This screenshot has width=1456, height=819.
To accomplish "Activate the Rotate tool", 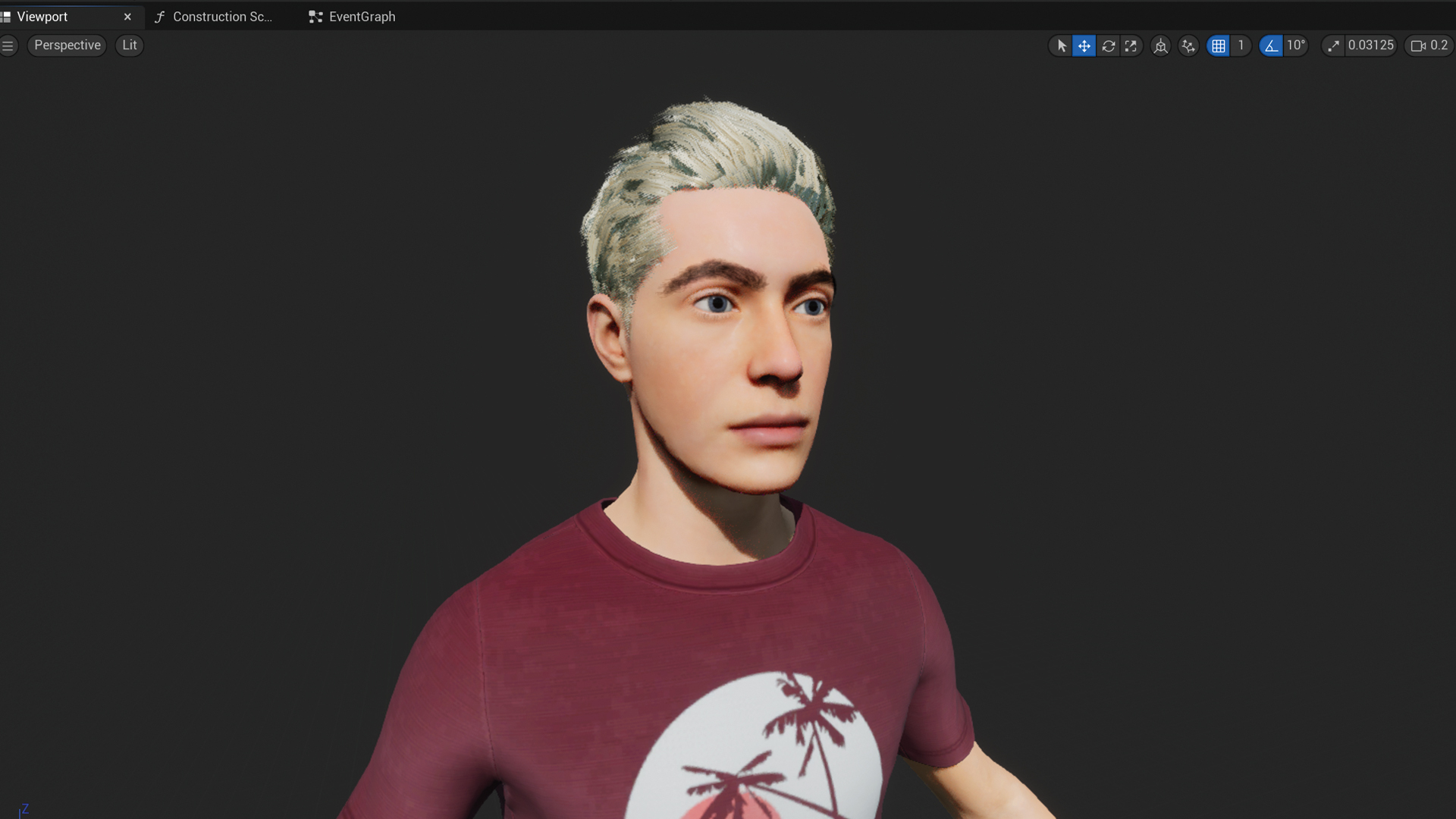I will 1108,45.
